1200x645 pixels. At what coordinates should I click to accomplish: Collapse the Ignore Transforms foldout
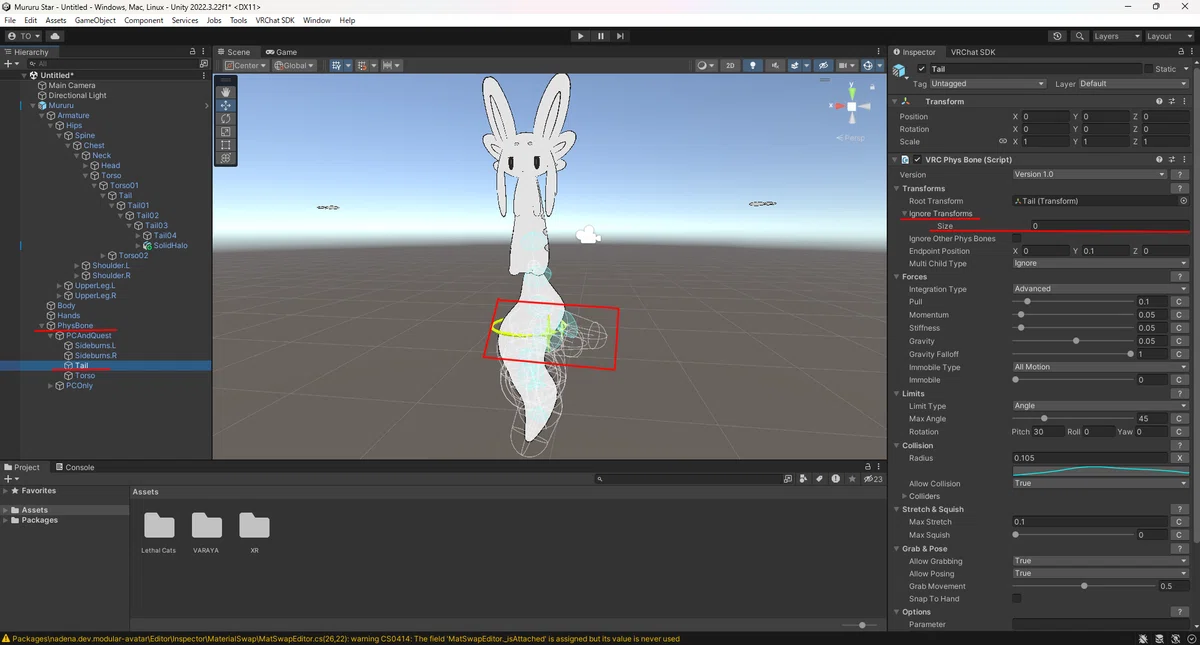(x=904, y=214)
